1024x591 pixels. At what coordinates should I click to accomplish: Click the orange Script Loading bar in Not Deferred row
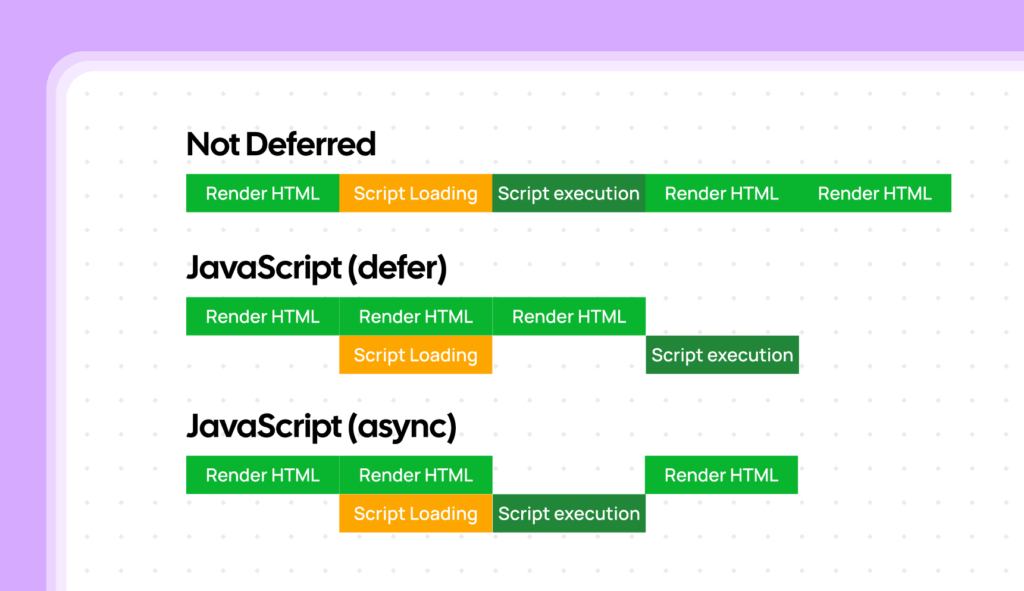point(415,193)
